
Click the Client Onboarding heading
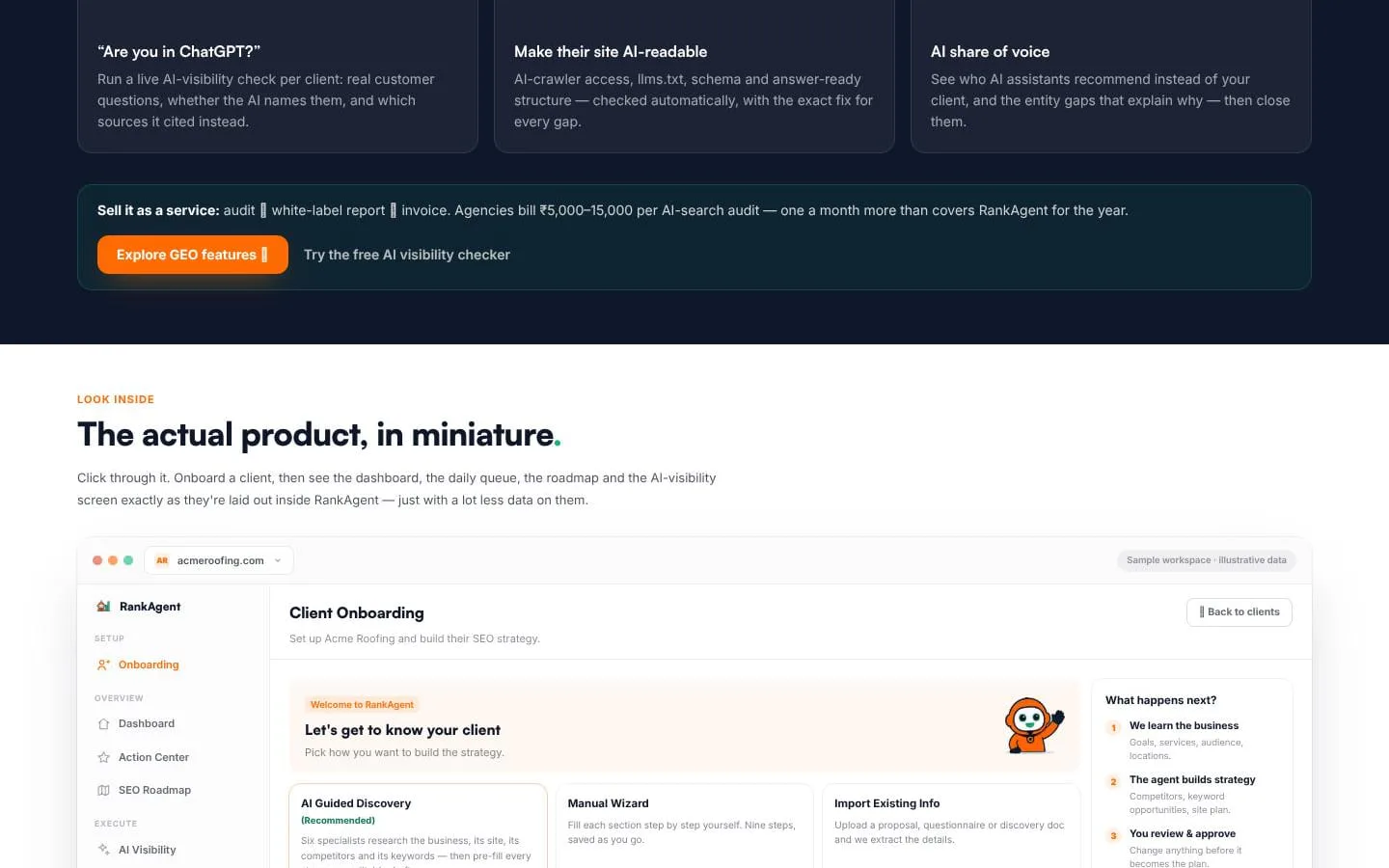(357, 613)
